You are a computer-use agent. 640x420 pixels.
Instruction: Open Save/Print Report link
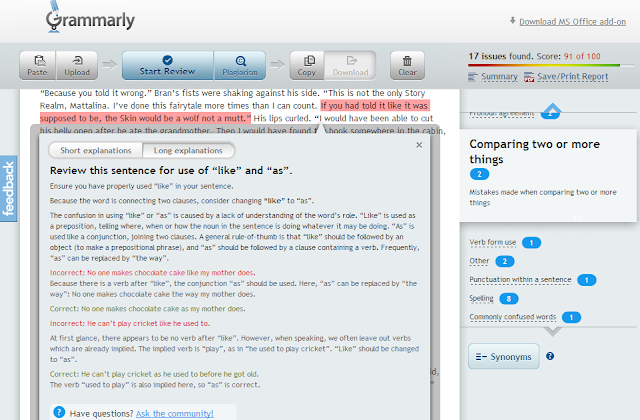click(x=572, y=76)
